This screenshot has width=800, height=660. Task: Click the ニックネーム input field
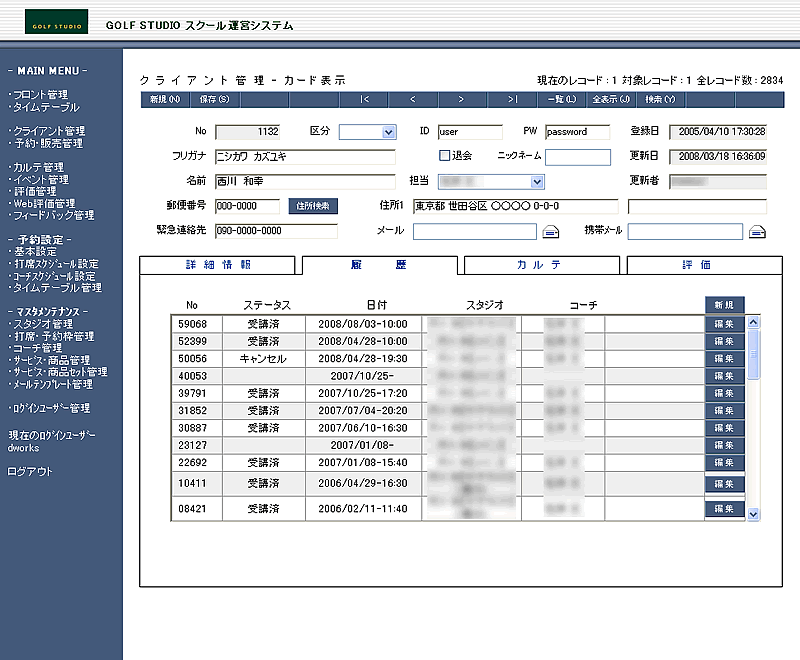coord(578,157)
